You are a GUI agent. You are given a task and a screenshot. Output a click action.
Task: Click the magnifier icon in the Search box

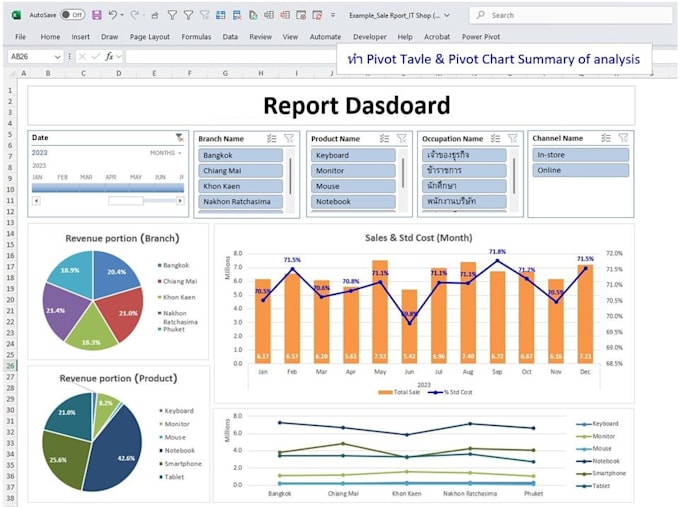(481, 15)
